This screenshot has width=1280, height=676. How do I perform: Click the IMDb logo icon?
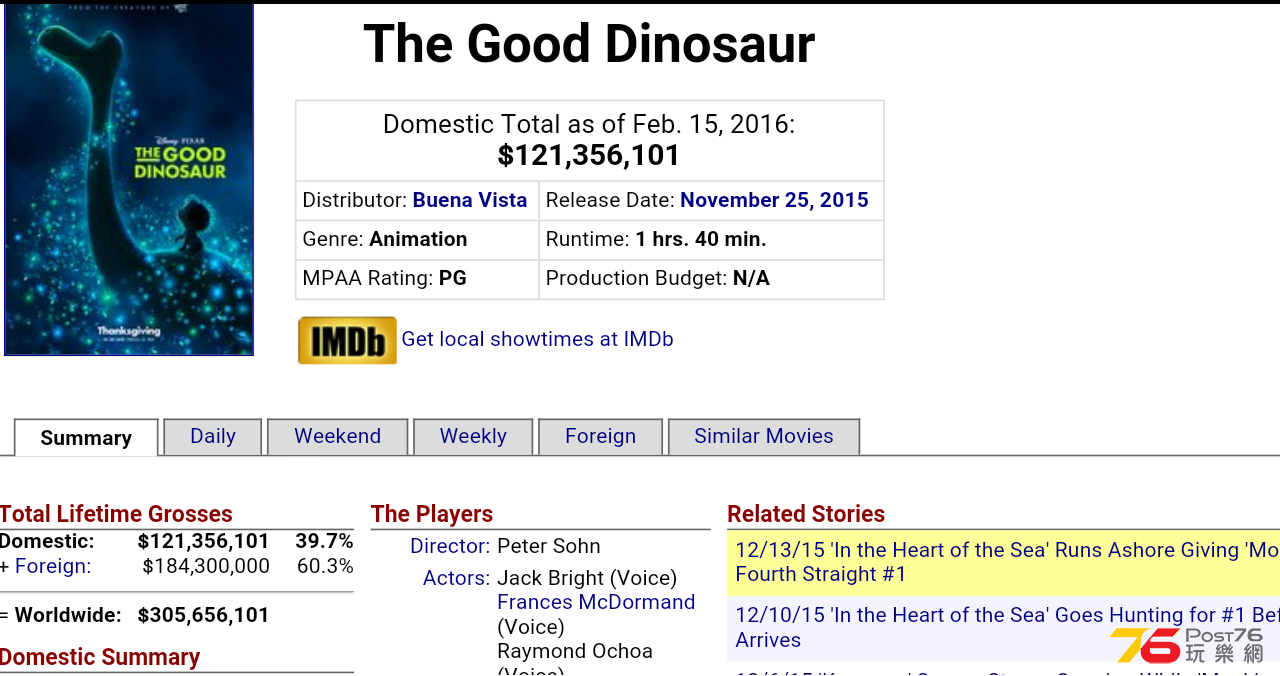(347, 340)
